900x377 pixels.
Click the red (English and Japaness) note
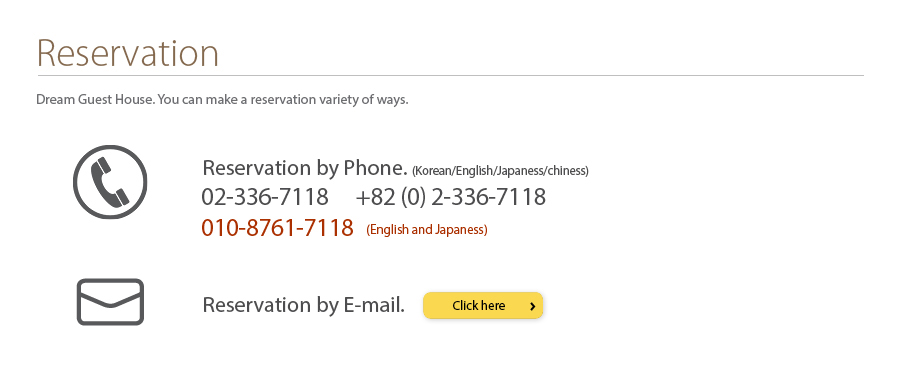click(x=426, y=230)
